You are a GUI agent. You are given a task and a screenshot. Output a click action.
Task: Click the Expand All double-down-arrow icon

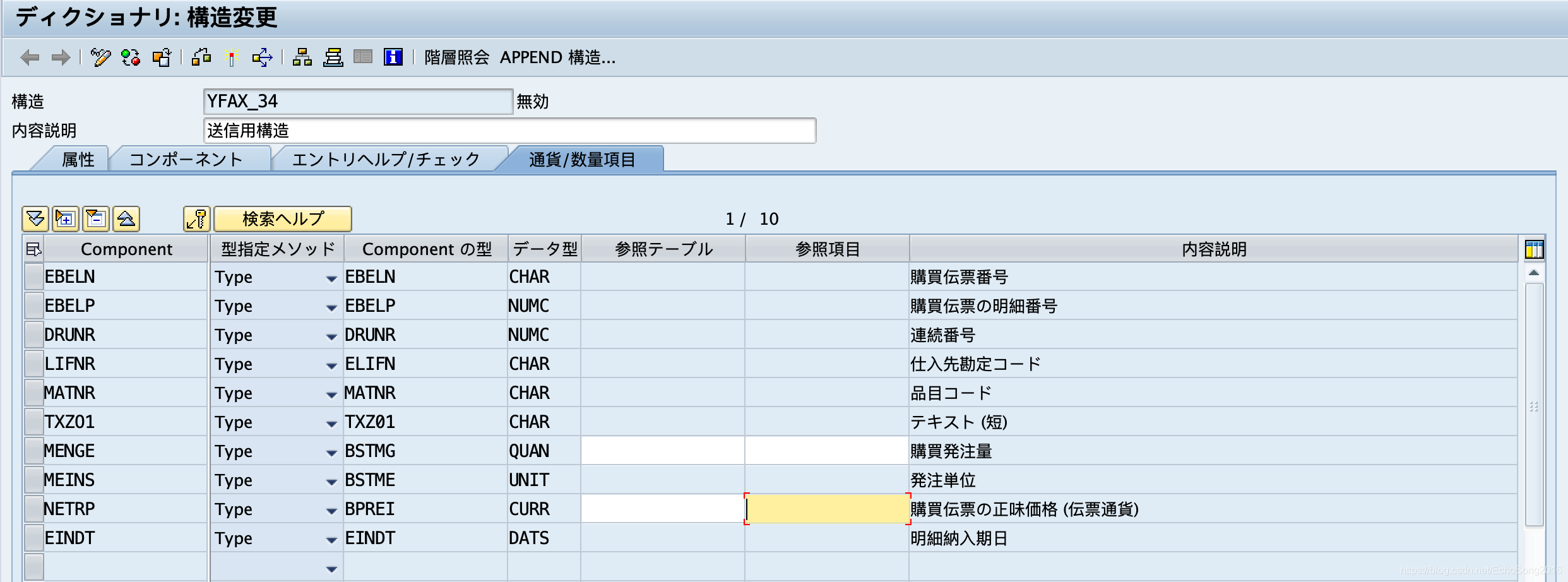pos(35,219)
